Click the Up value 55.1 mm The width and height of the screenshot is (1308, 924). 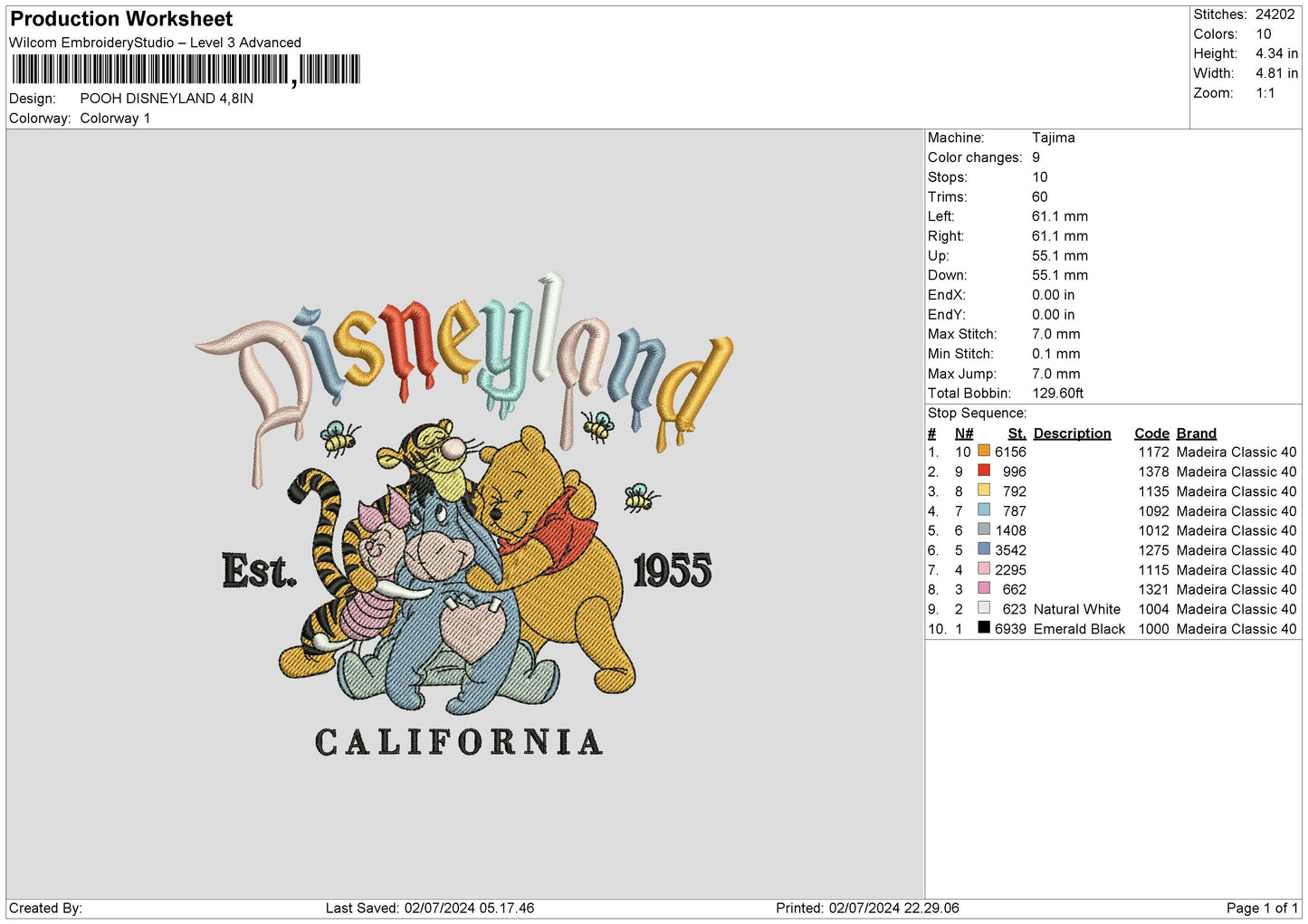pos(1060,256)
